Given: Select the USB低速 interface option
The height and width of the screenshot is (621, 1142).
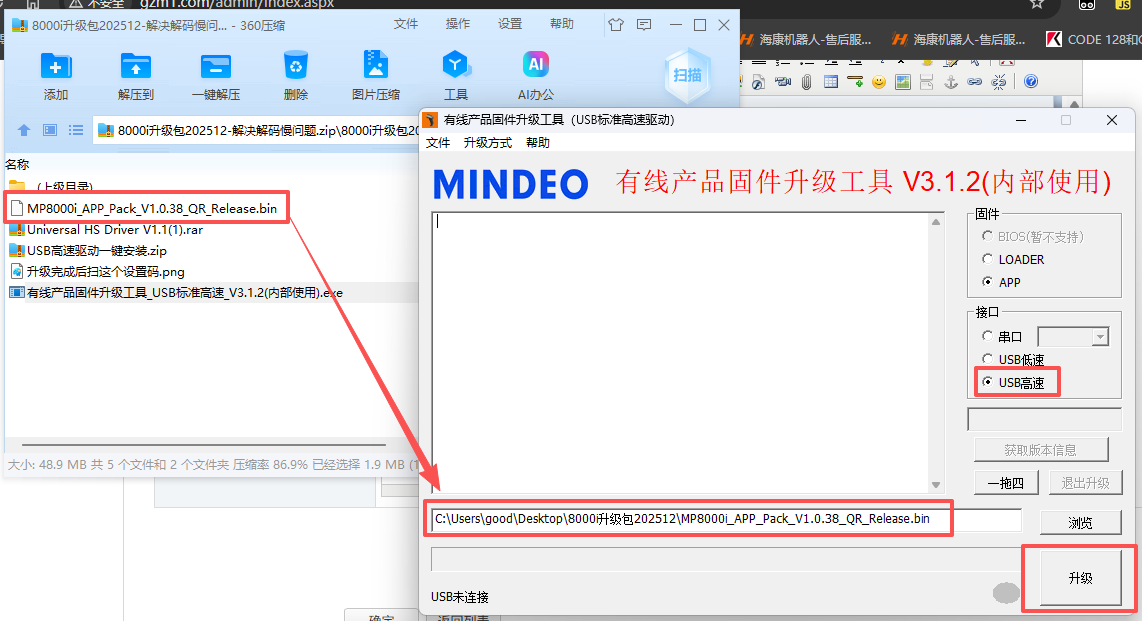Looking at the screenshot, I should [988, 359].
